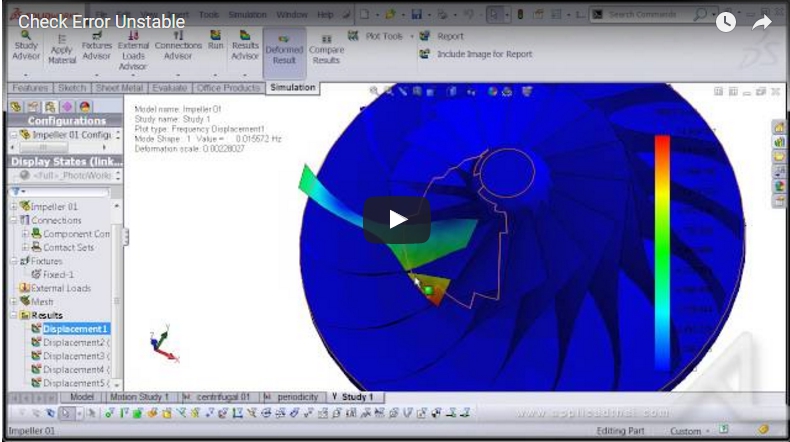The width and height of the screenshot is (790, 442).
Task: Click the Select cursor tool in top toolbar
Action: [494, 15]
